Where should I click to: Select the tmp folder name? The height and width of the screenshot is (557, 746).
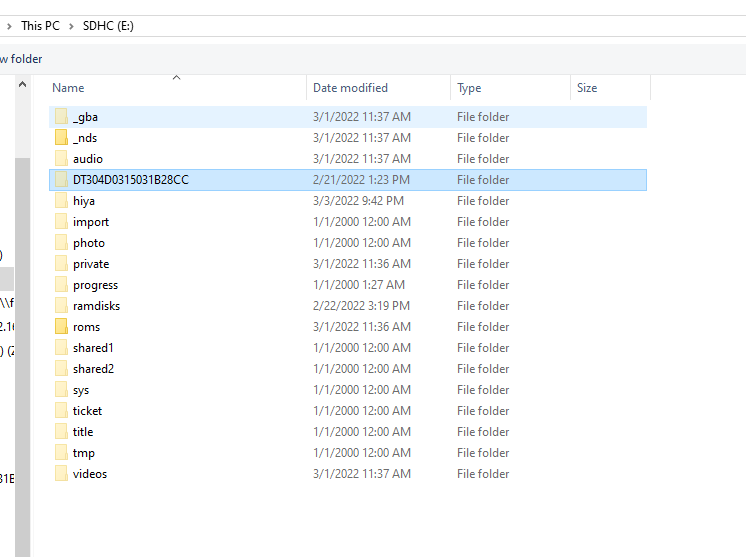pos(84,453)
